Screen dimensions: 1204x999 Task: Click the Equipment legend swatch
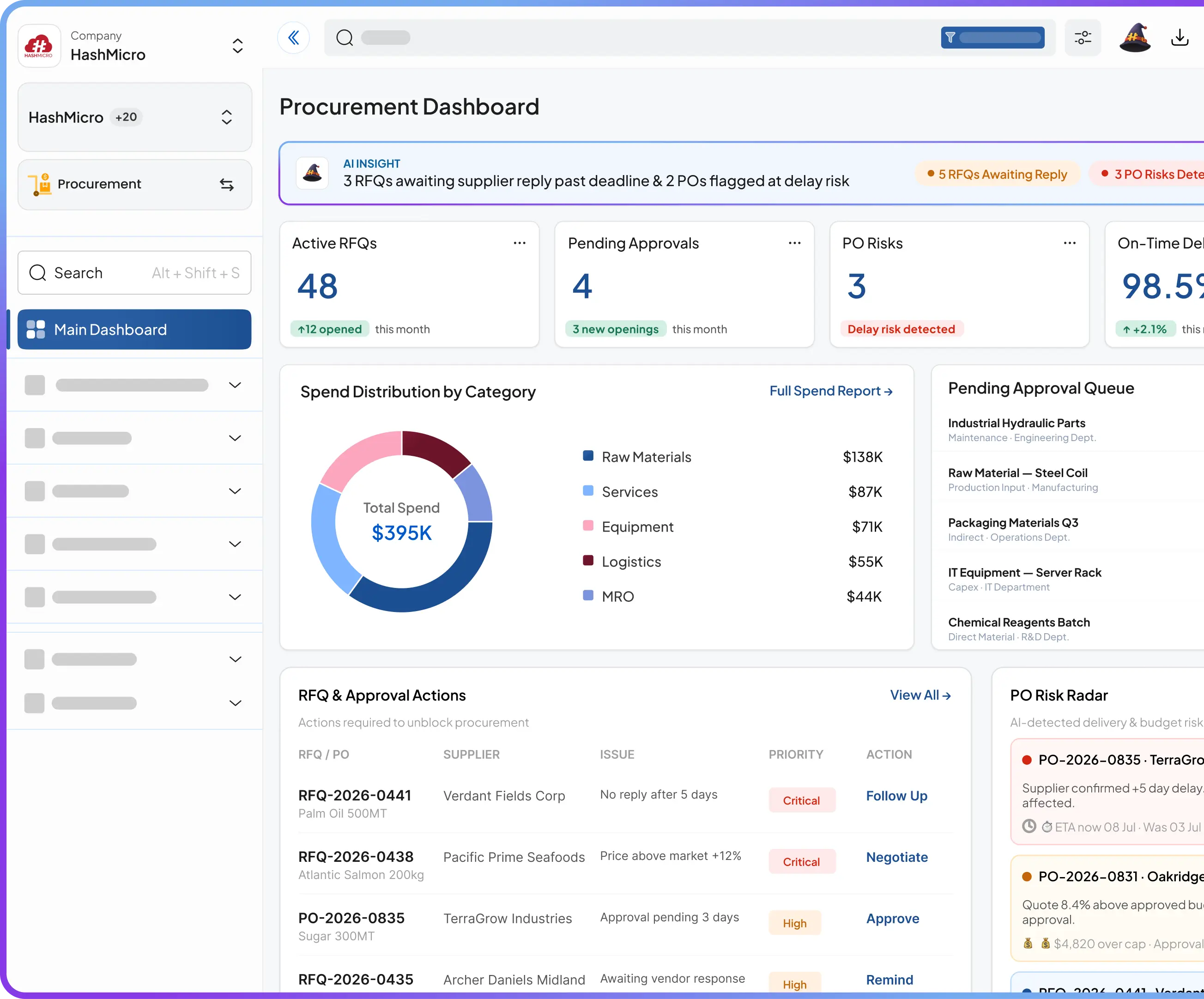(587, 525)
